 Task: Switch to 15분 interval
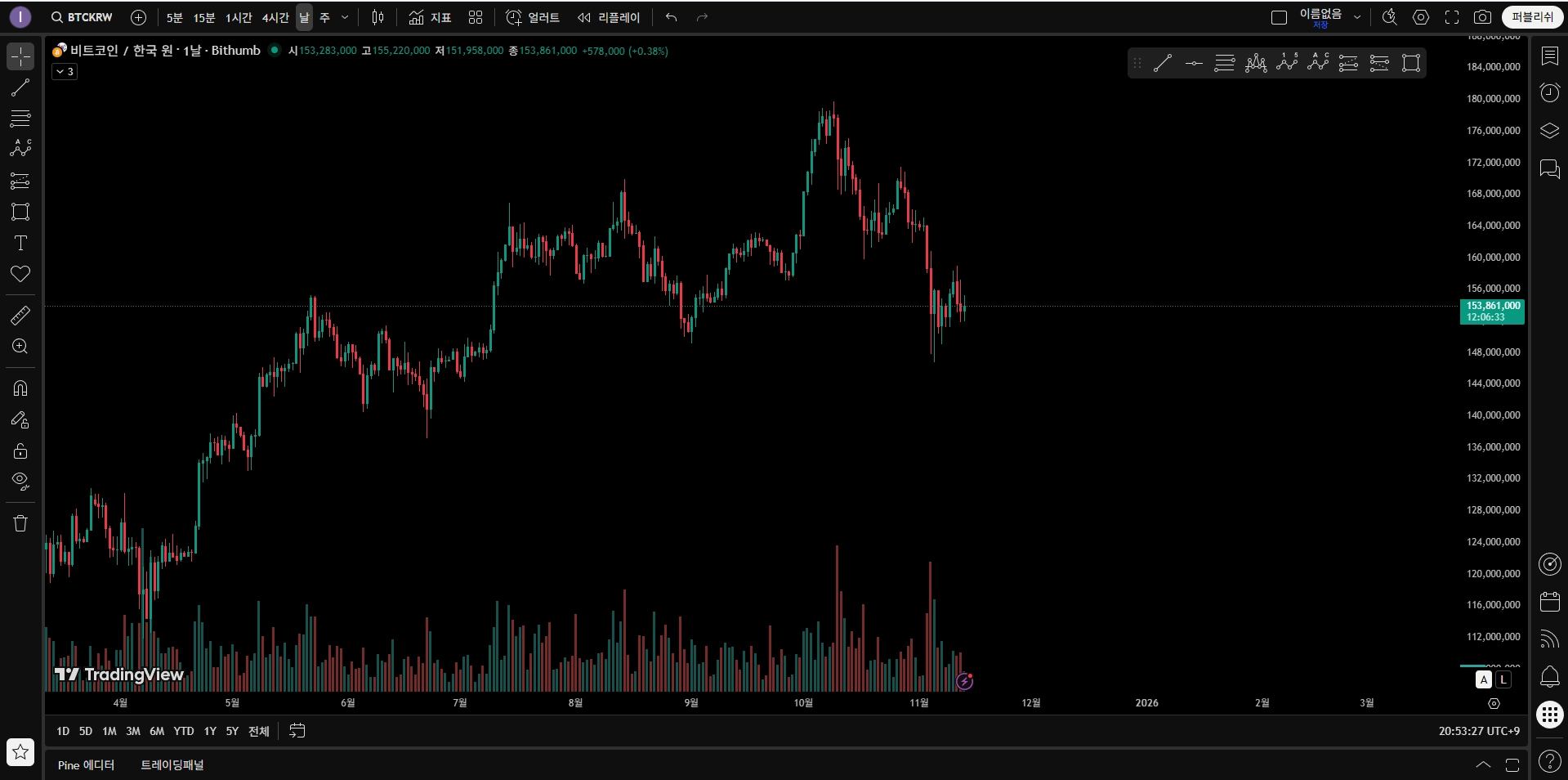(x=203, y=17)
